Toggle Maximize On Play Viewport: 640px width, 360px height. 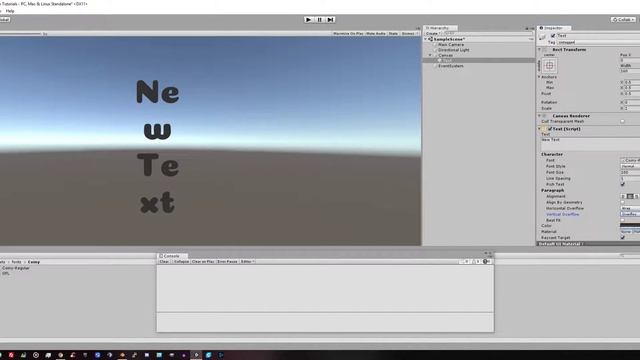tap(348, 33)
